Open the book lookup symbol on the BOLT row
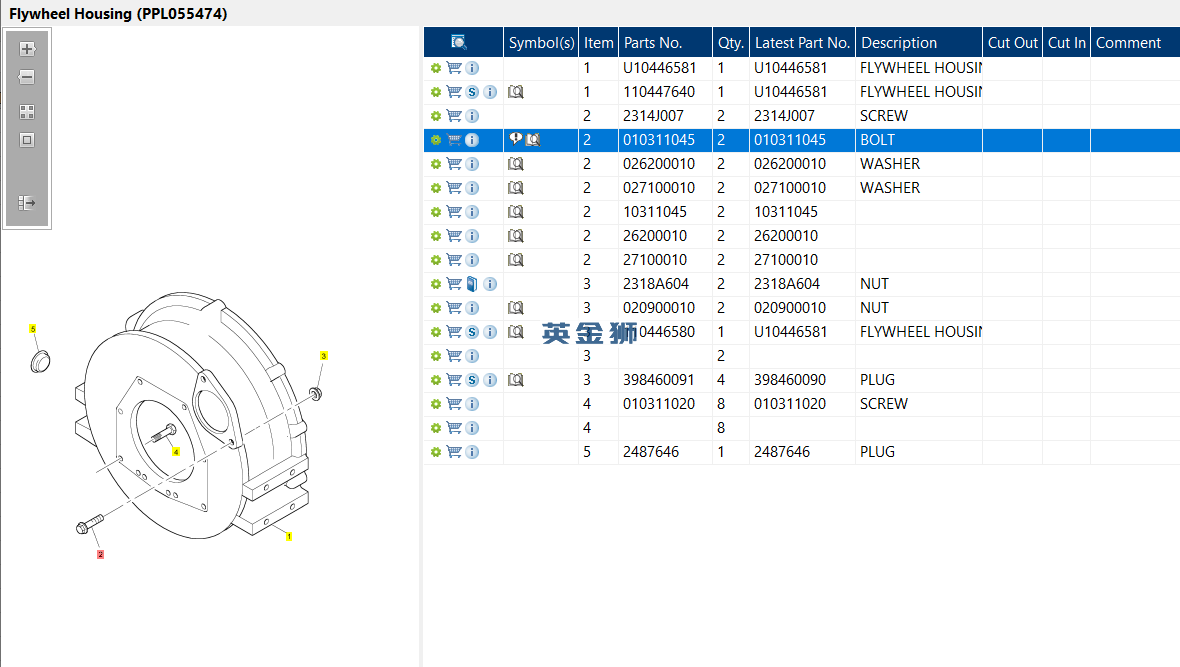This screenshot has height=667, width=1180. [x=533, y=140]
